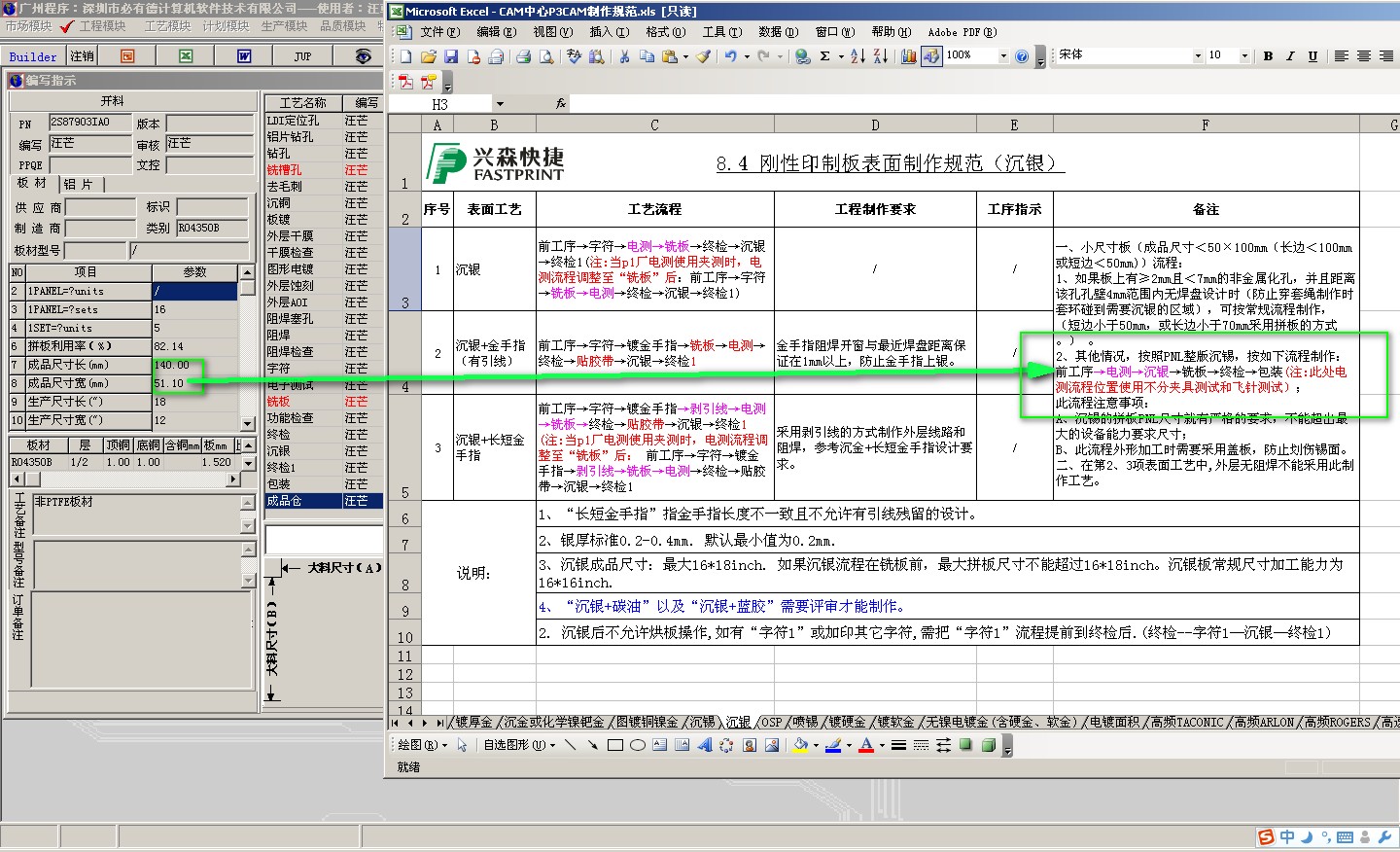
Task: Click the 类别 field showing RO4350B
Action: (214, 228)
